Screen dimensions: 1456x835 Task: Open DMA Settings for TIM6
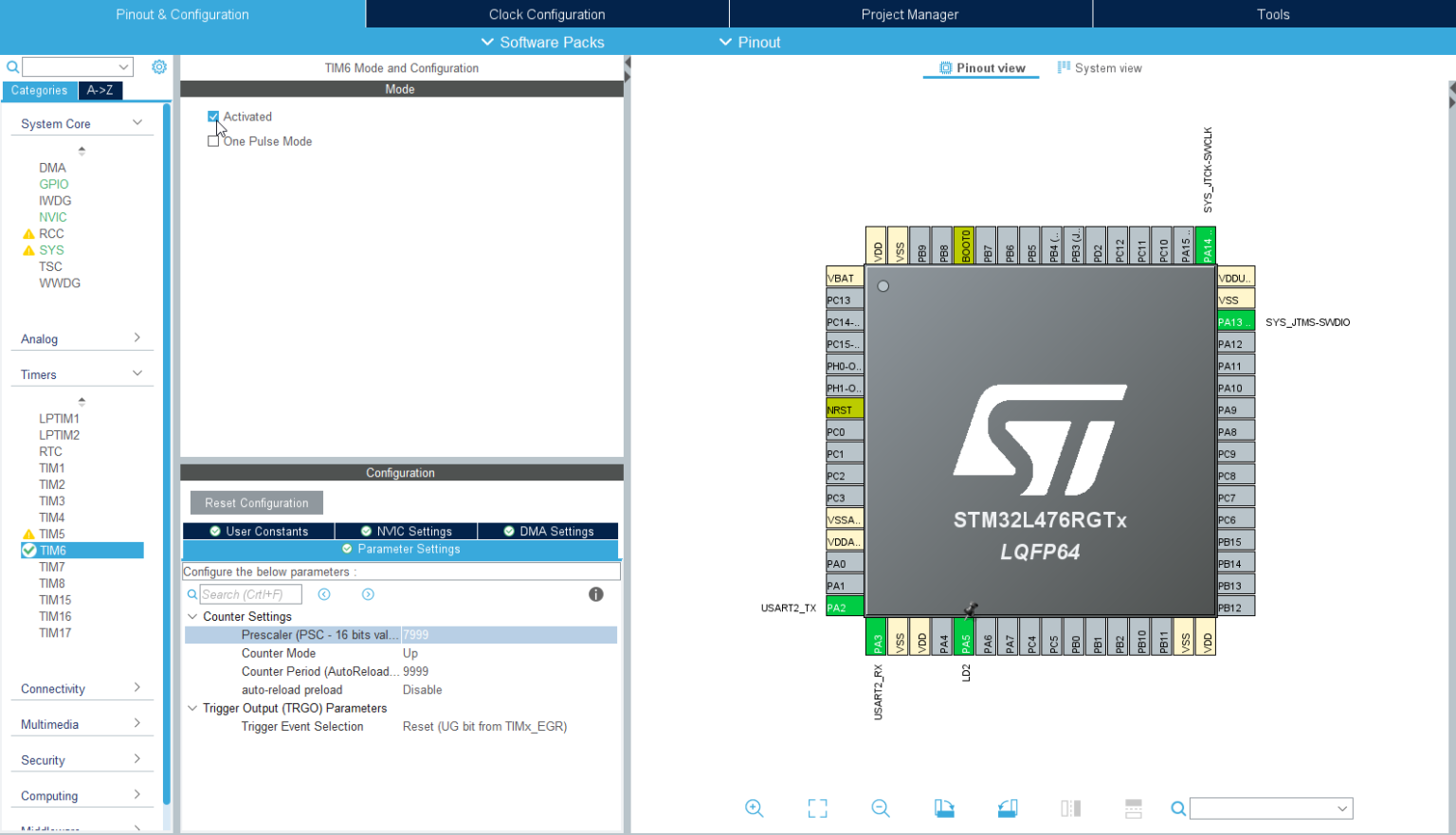pyautogui.click(x=548, y=530)
